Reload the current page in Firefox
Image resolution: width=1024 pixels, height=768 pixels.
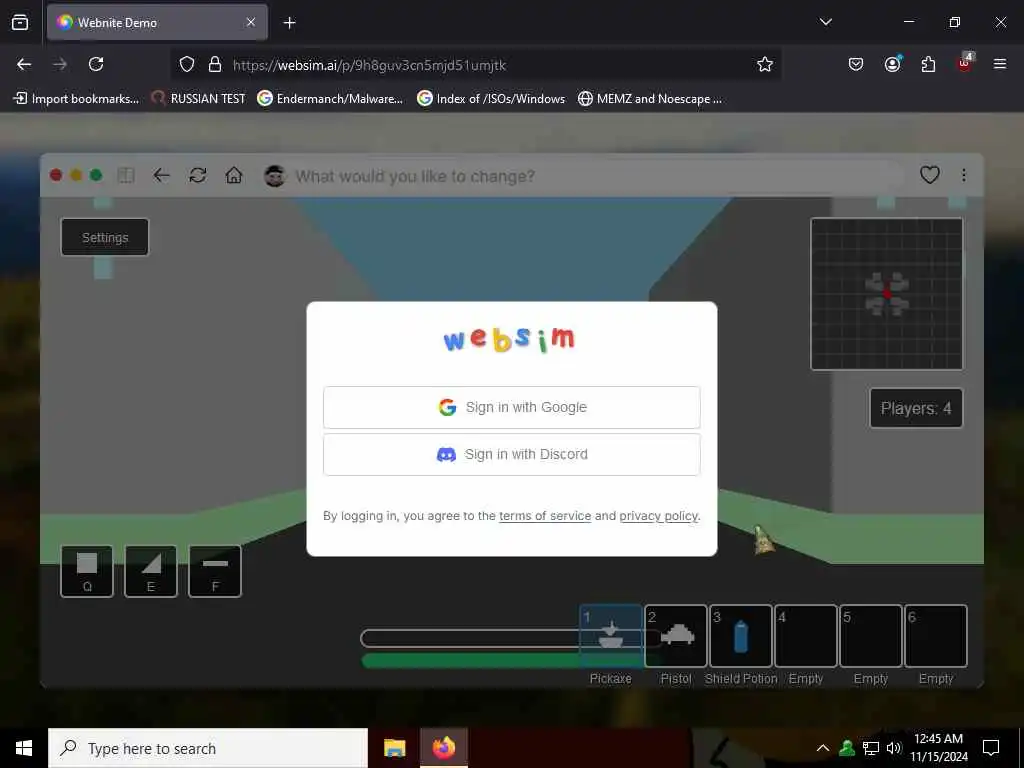point(96,64)
